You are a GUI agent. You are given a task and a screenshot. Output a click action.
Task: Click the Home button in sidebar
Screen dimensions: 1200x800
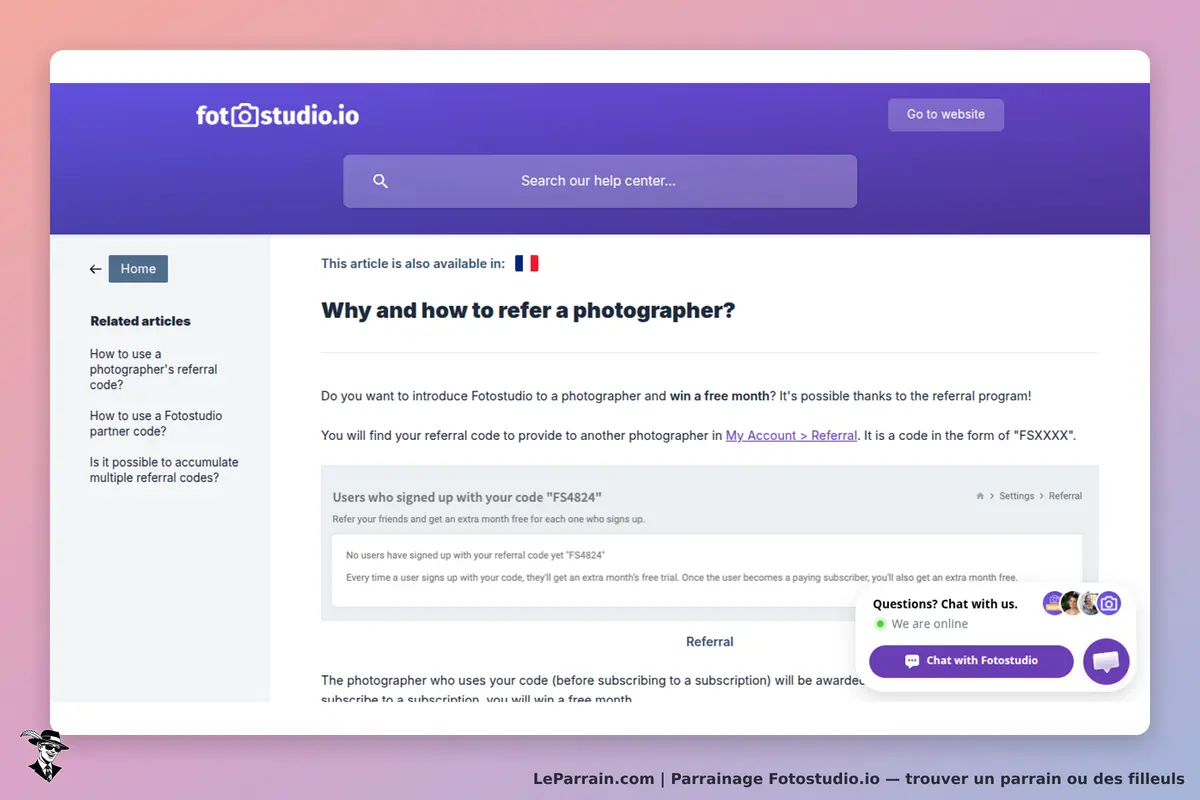coord(138,269)
